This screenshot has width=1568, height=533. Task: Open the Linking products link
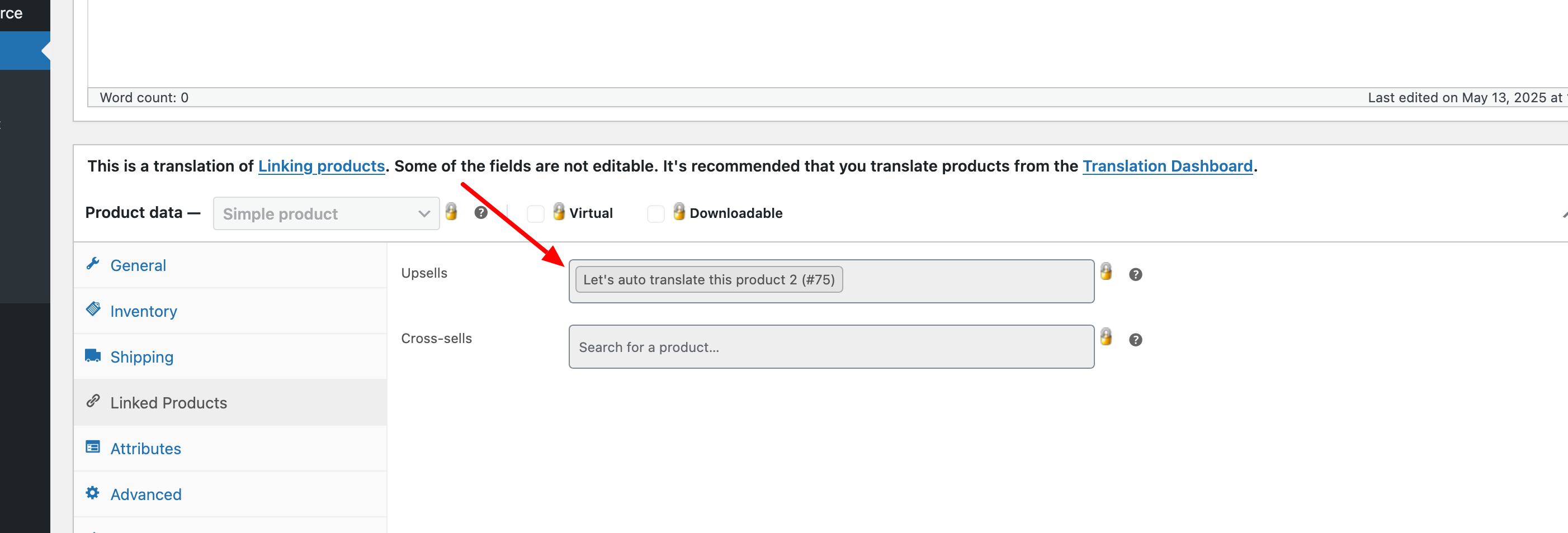322,166
